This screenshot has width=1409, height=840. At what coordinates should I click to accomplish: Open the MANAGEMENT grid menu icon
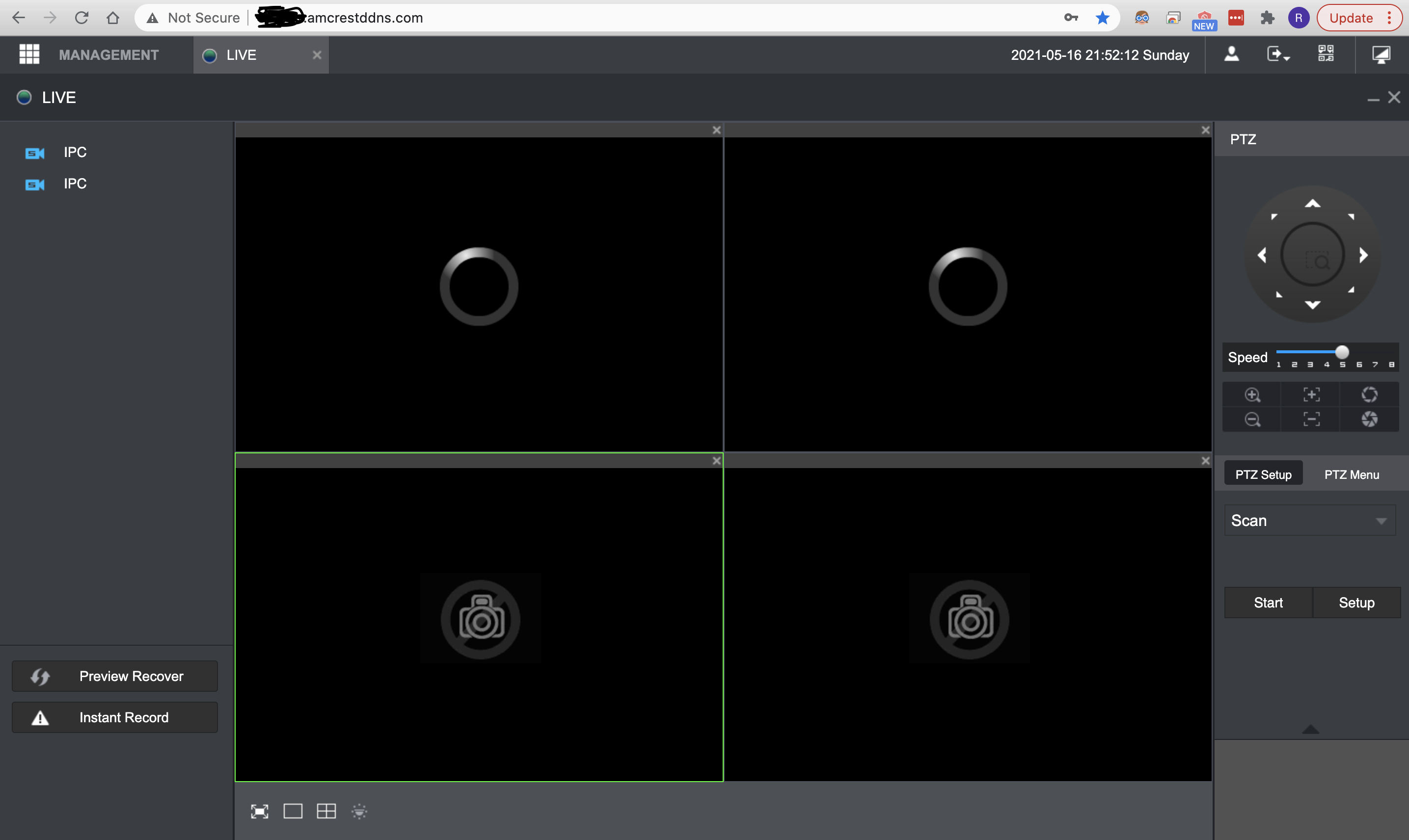pyautogui.click(x=29, y=54)
